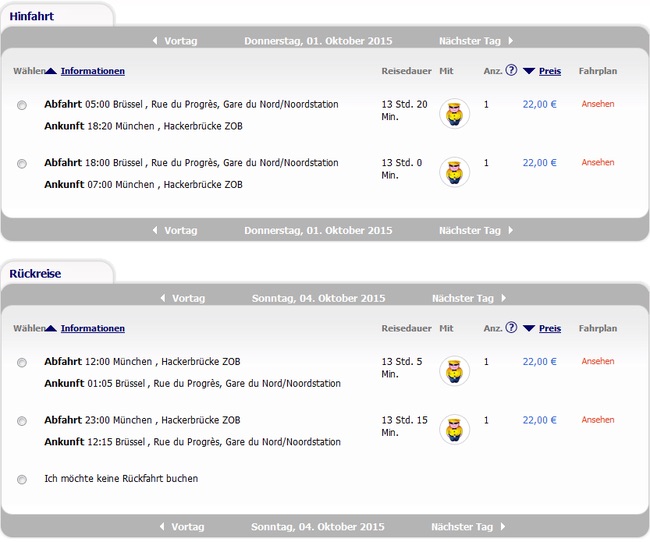The image size is (650, 542).
Task: Go to Nächster Tag below Hinfahrt list
Action: 475,231
